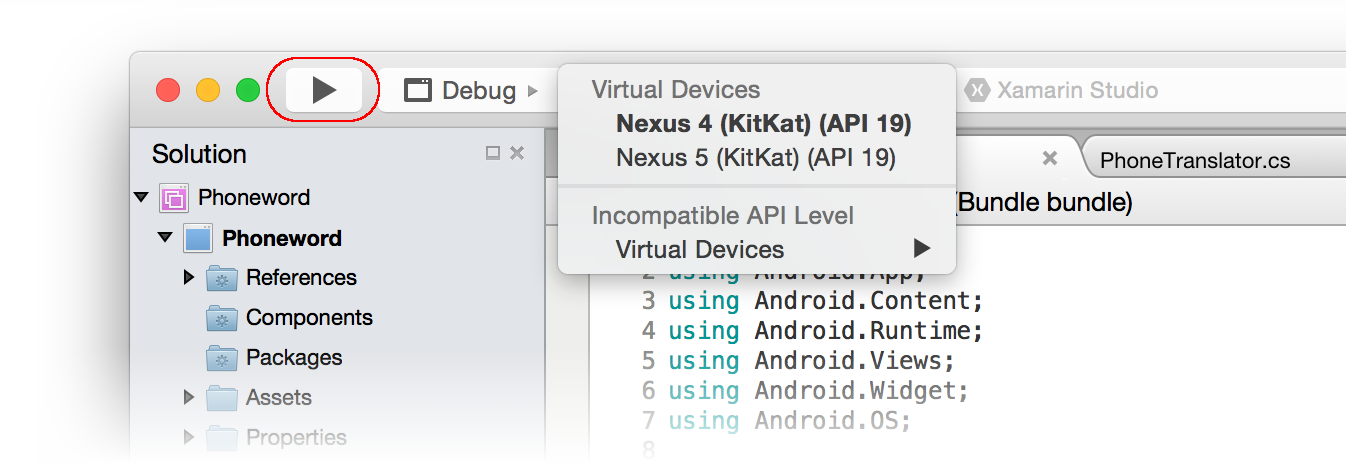Close the Solution panel
This screenshot has width=1346, height=464.
click(x=517, y=153)
